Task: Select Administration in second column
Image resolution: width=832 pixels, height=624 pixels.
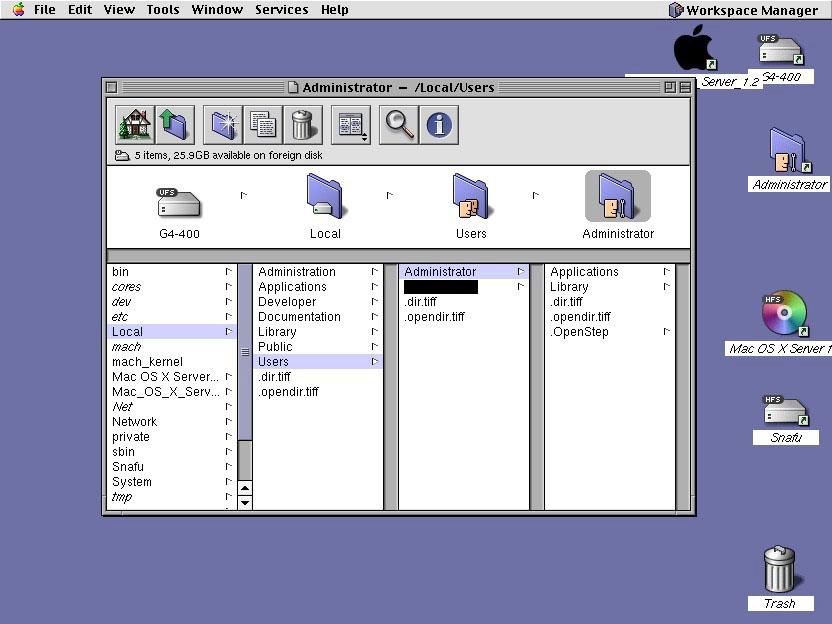Action: point(318,272)
